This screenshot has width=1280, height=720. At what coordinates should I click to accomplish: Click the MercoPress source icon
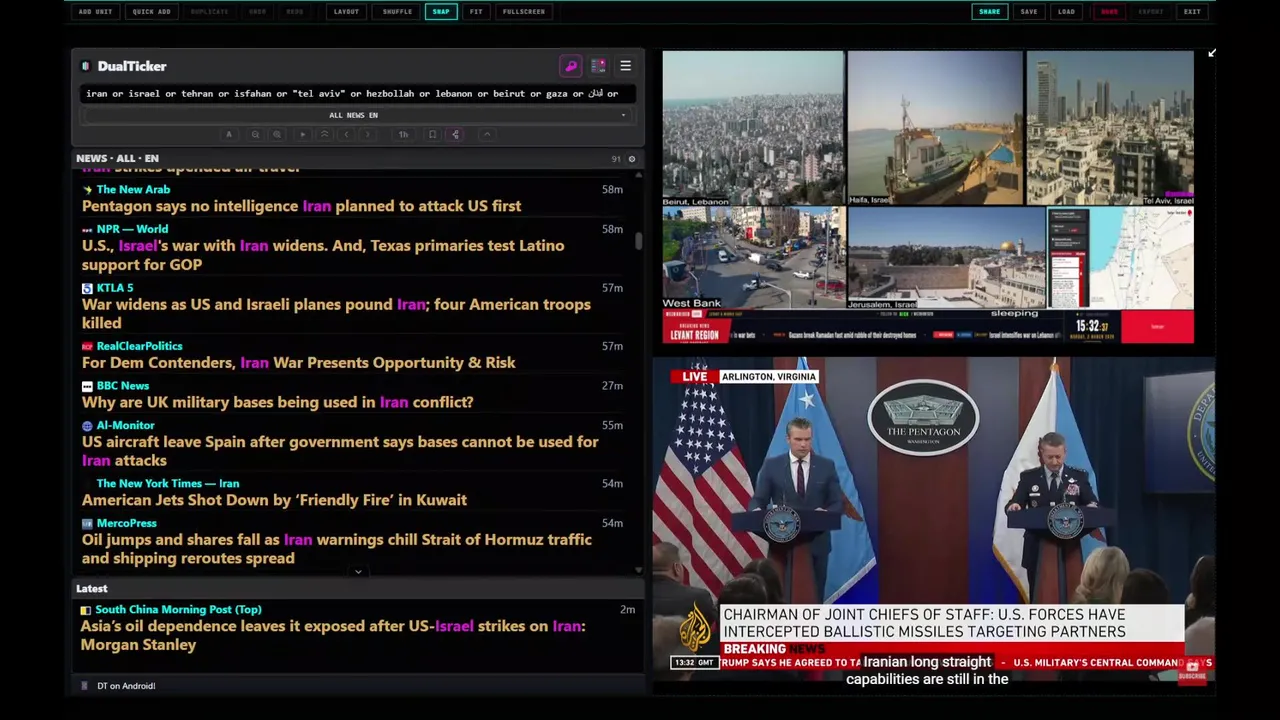pos(87,523)
